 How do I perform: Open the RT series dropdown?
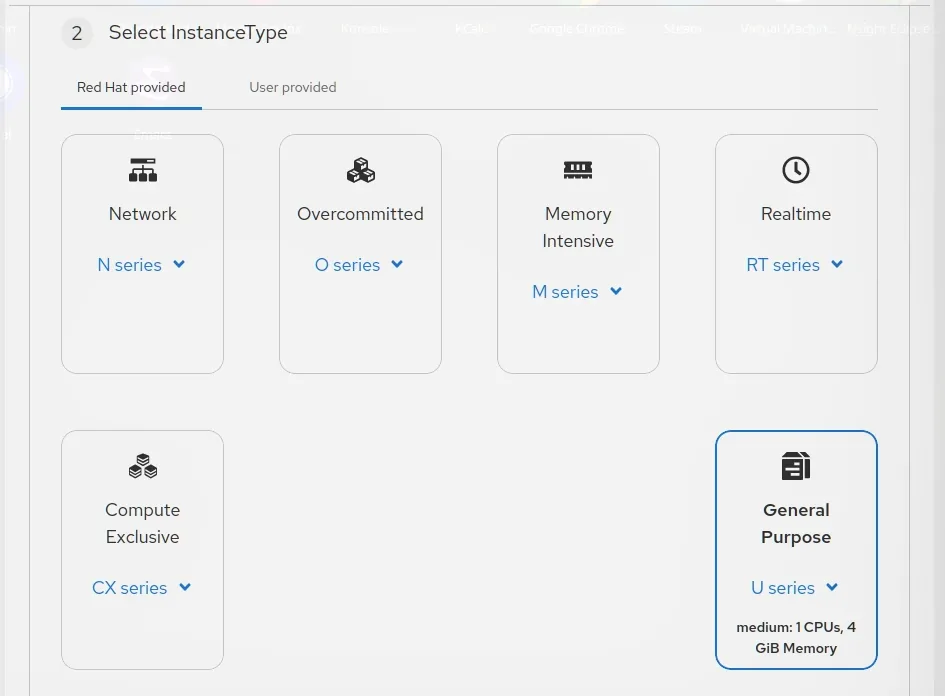tap(795, 265)
